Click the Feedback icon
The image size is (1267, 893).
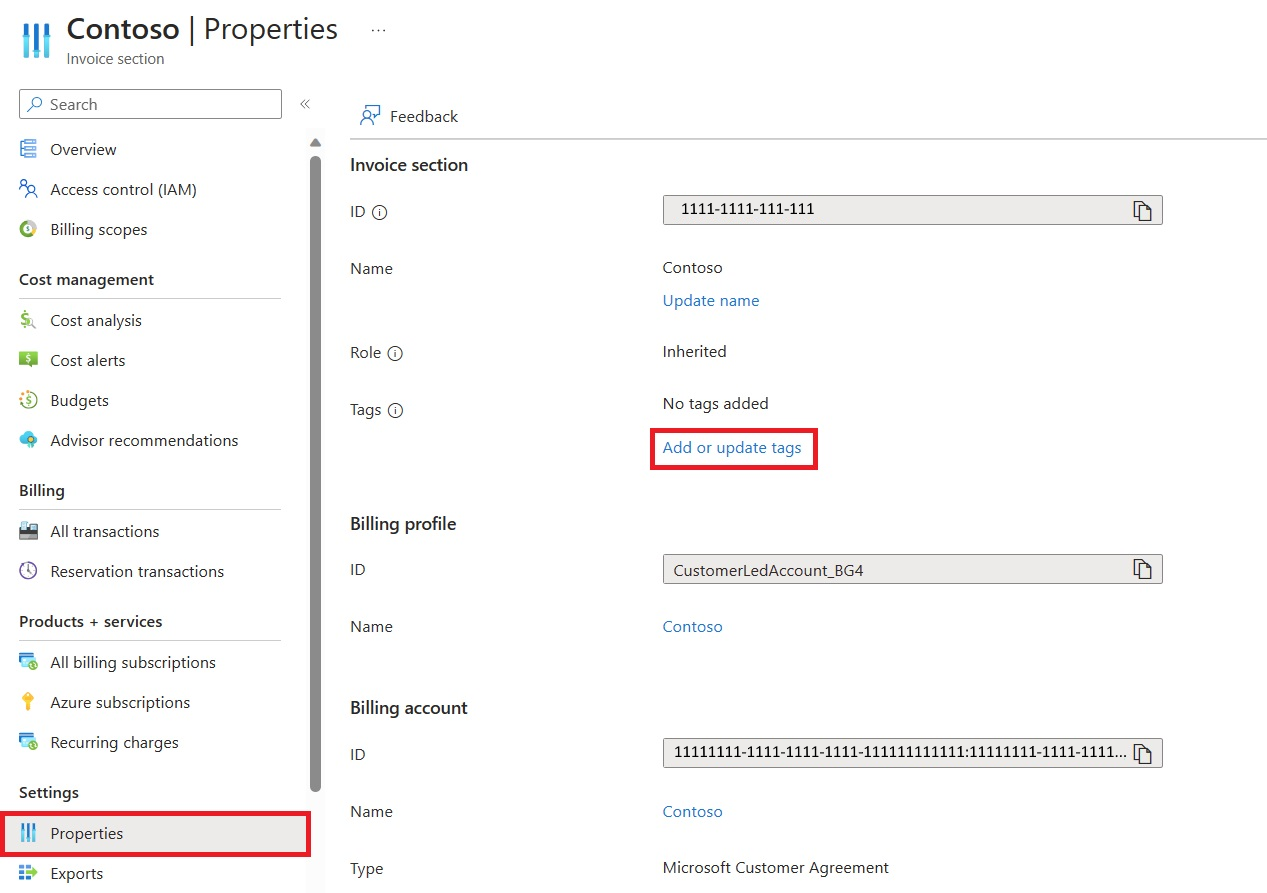(370, 116)
